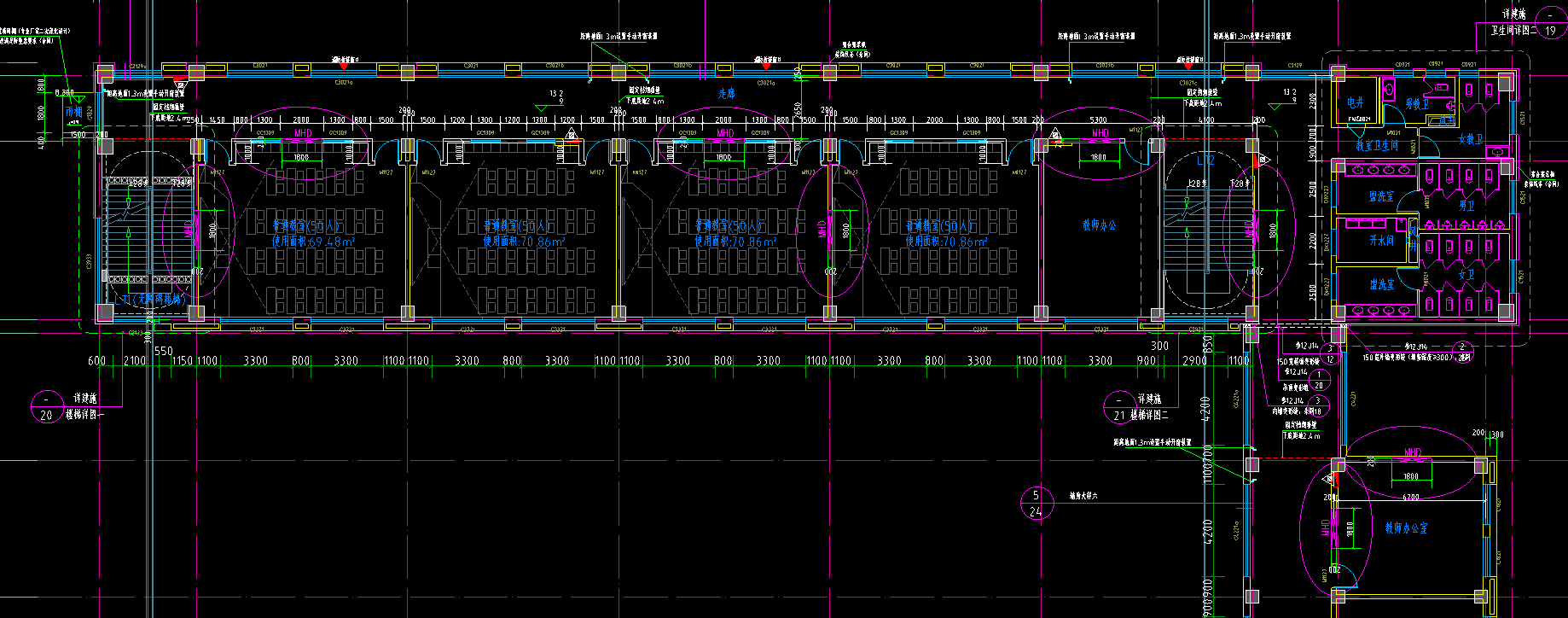This screenshot has height=618, width=1568.
Task: Click the '盥洗室' label above 开水间
Action: pyautogui.click(x=1381, y=196)
